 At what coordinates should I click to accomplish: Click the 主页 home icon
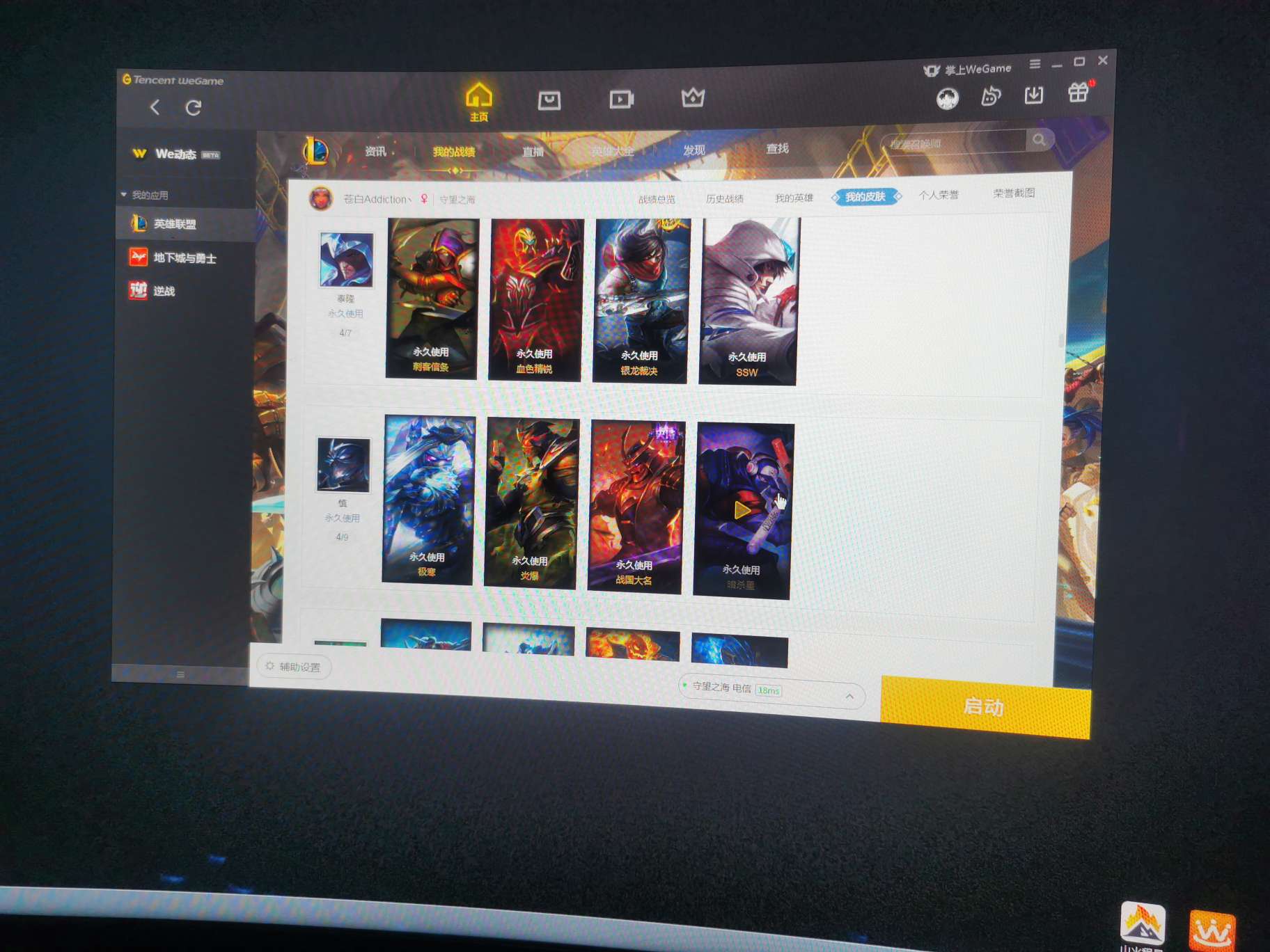tap(479, 98)
